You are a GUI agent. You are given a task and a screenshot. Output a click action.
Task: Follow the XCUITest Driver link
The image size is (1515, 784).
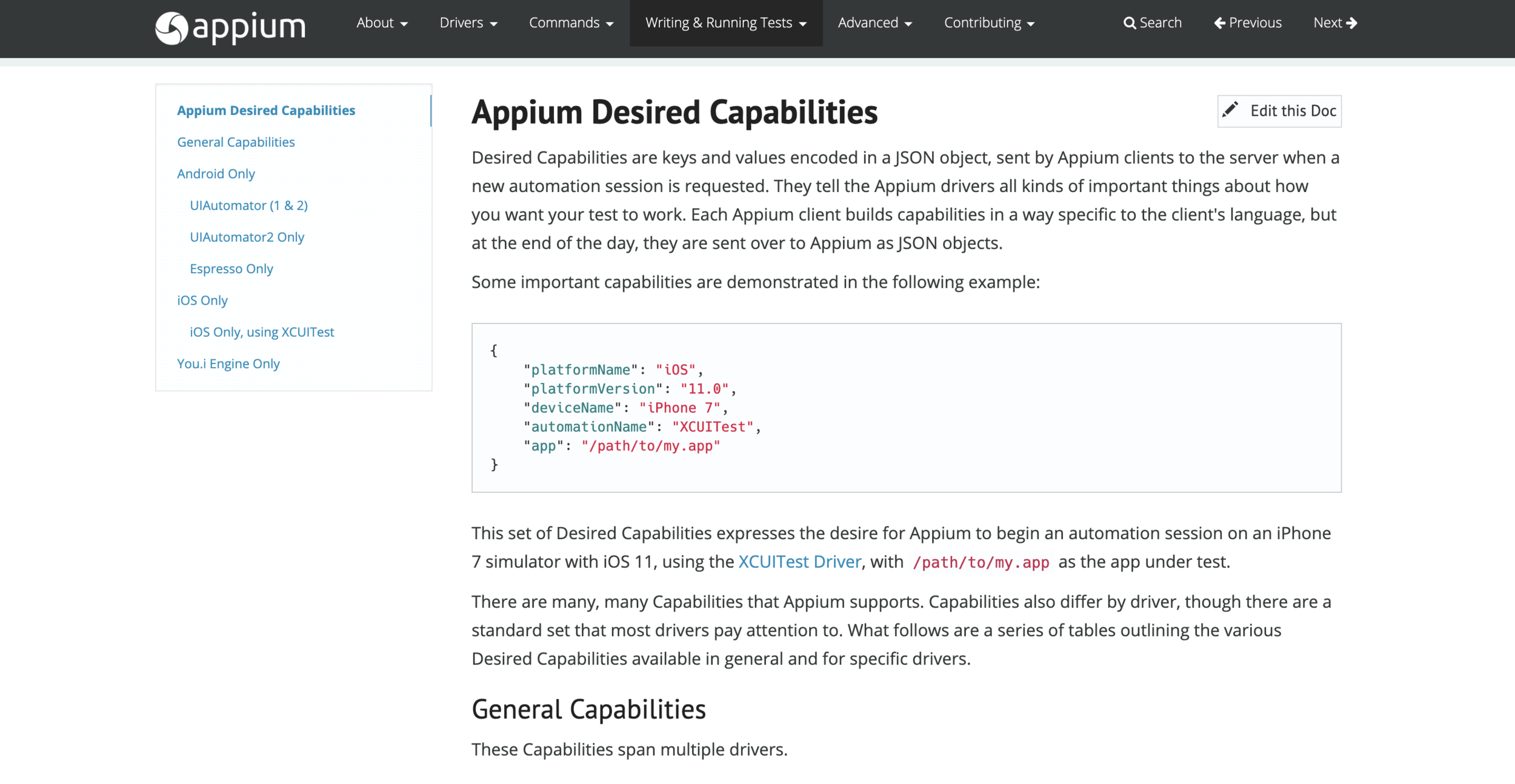click(799, 562)
